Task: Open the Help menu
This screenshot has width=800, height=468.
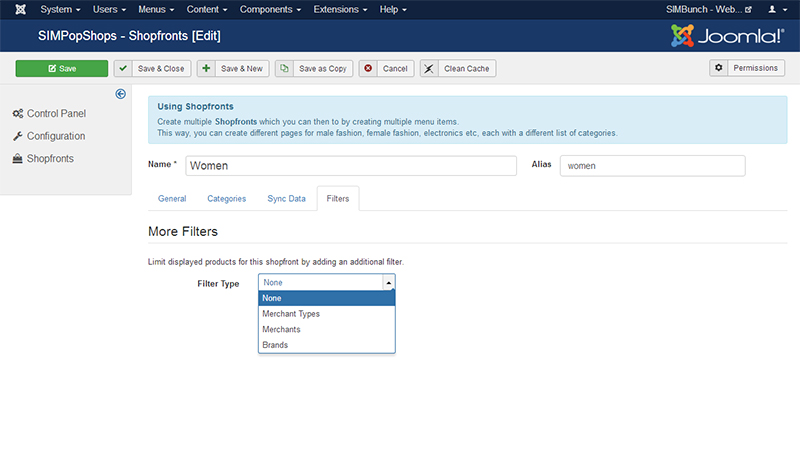Action: 393,9
